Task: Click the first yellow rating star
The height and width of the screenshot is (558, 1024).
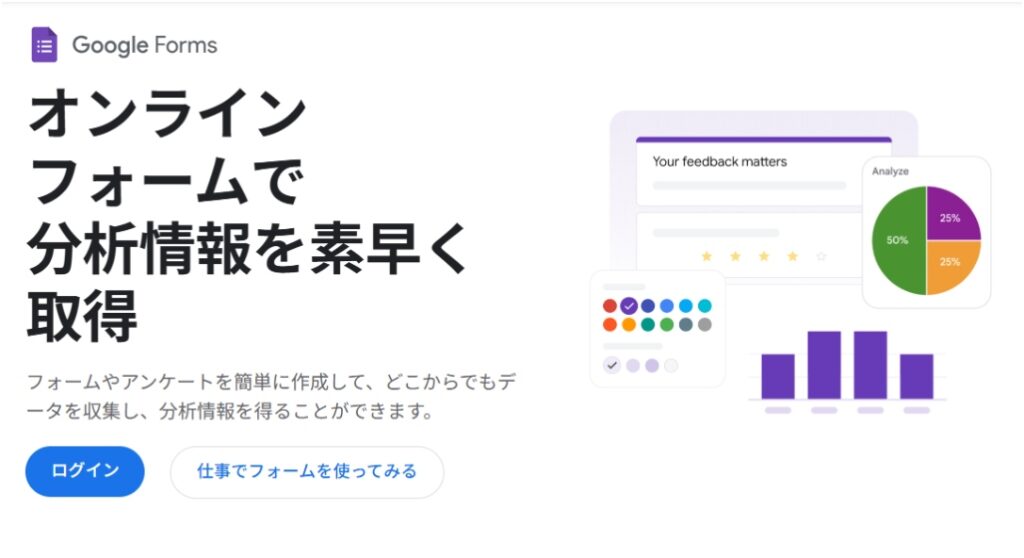Action: coord(707,257)
